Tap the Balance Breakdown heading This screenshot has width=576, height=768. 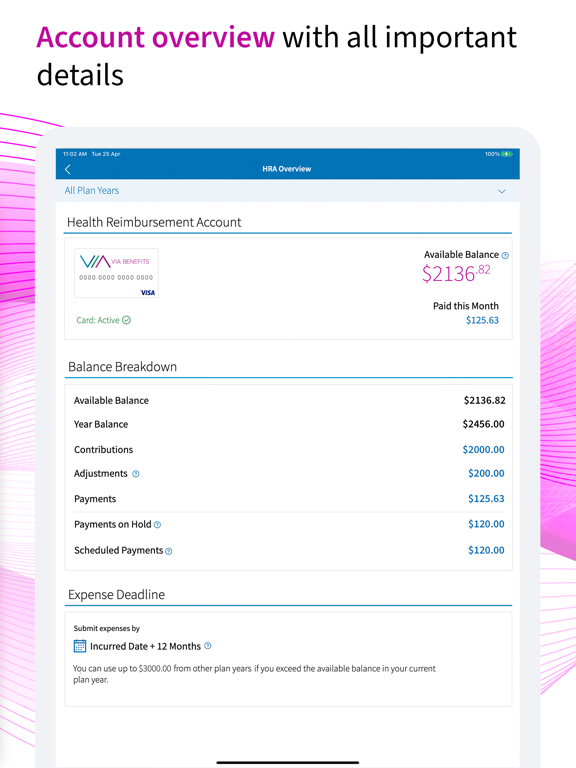(x=122, y=367)
